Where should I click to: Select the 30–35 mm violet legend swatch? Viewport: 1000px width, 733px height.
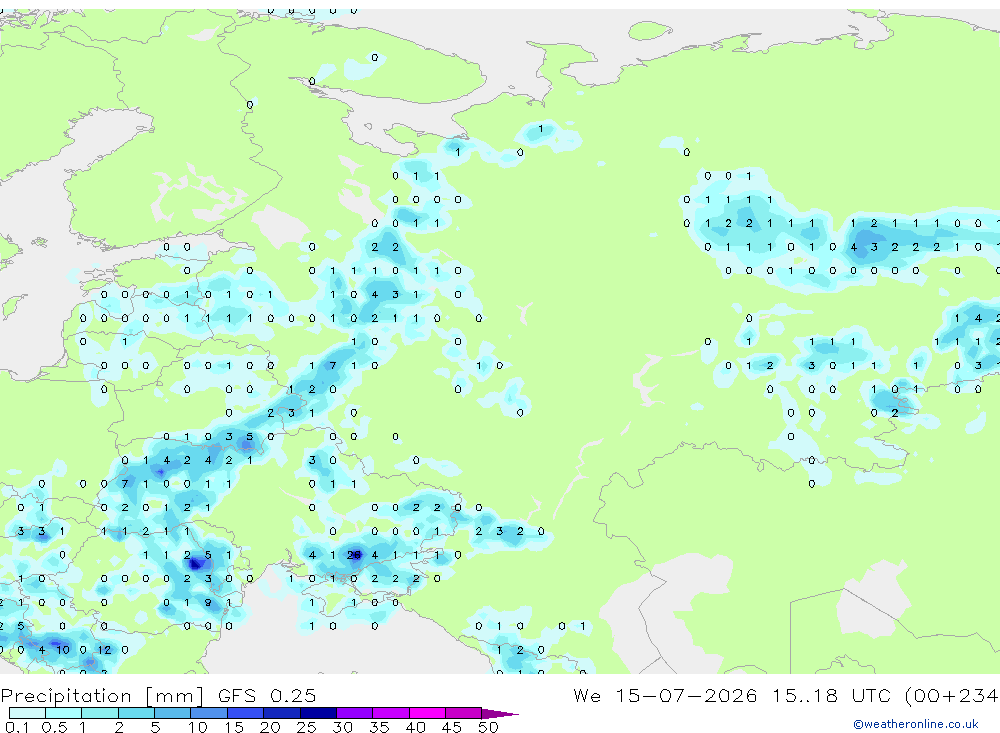click(x=355, y=713)
